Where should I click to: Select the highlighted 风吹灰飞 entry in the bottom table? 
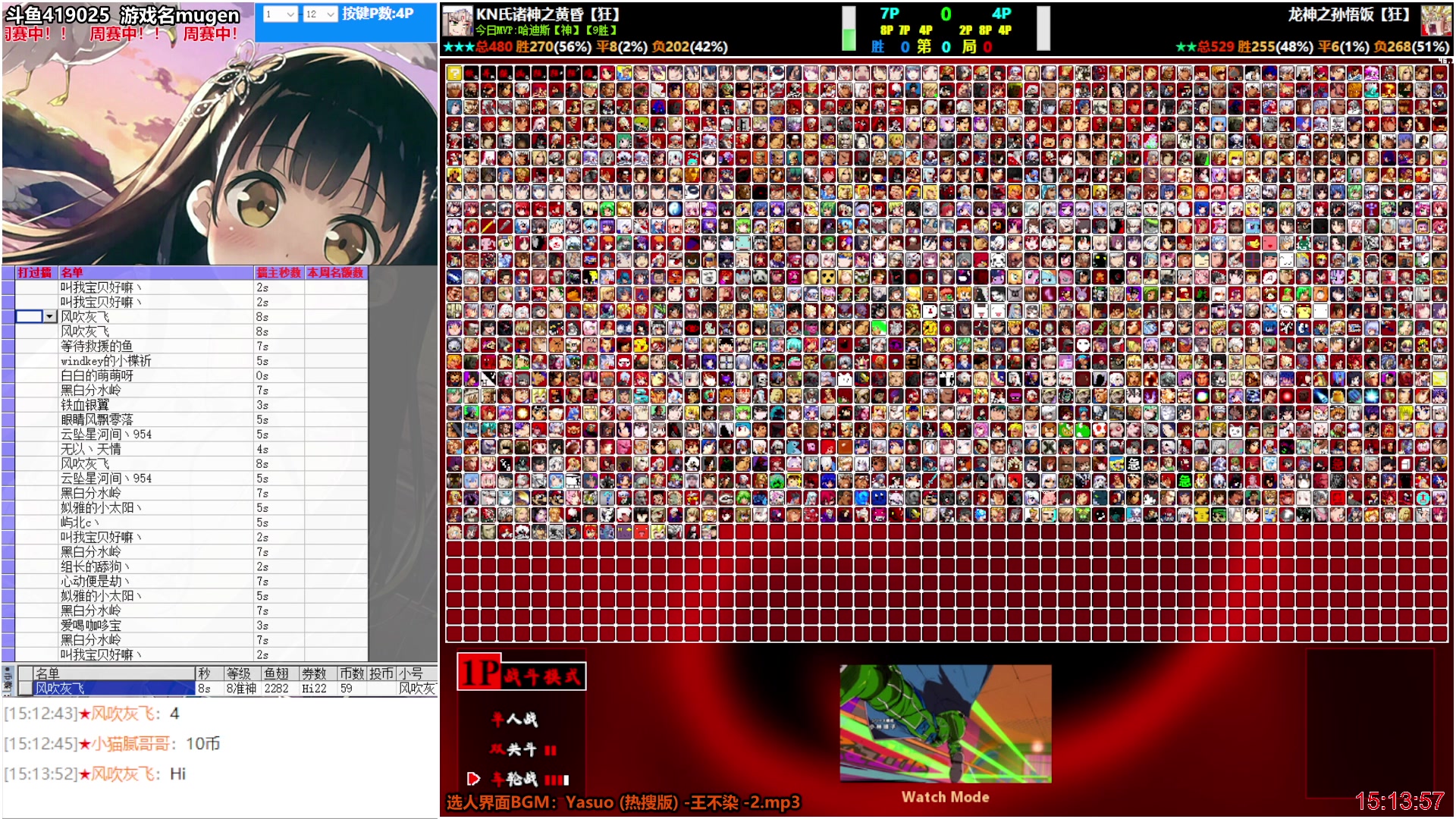click(x=114, y=689)
